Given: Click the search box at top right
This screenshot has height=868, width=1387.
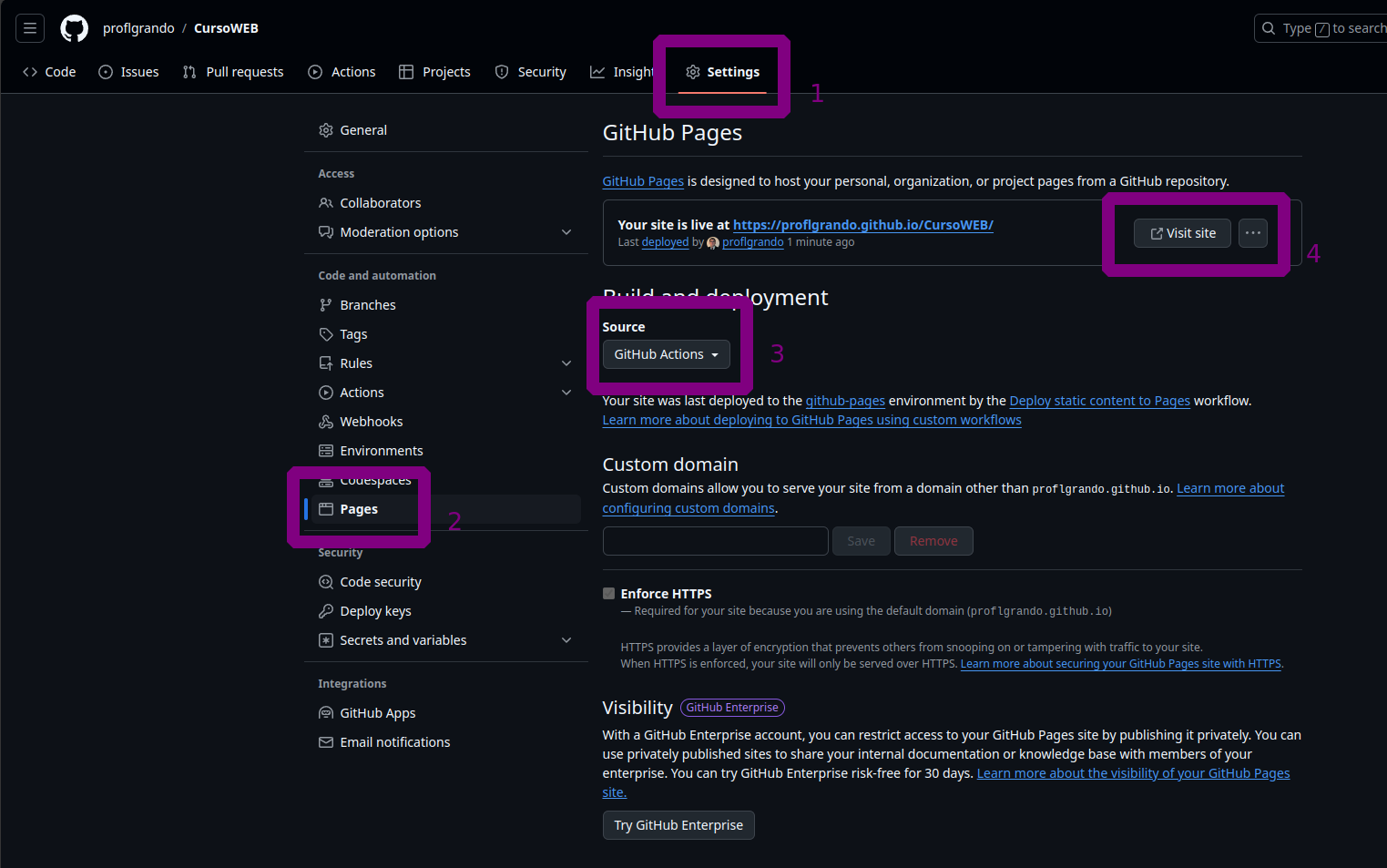Looking at the screenshot, I should [x=1321, y=28].
